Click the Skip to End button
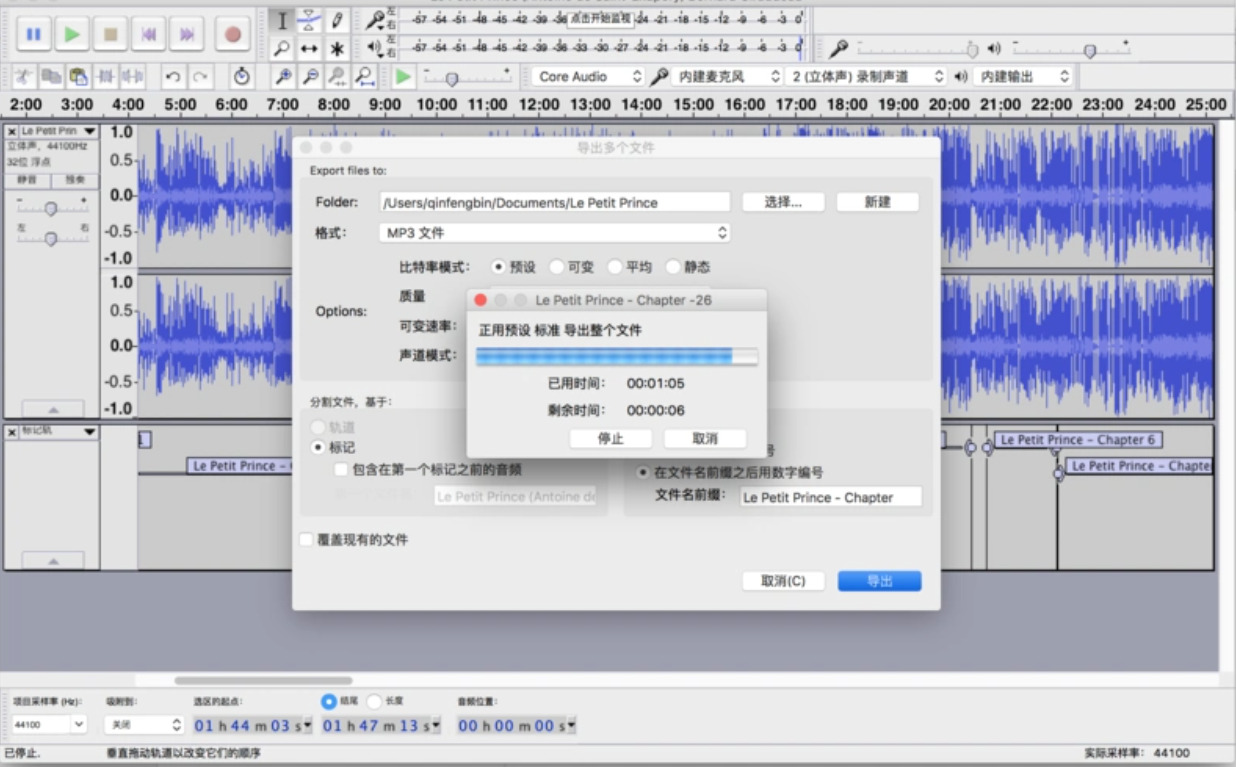Image resolution: width=1236 pixels, height=767 pixels. [x=187, y=34]
